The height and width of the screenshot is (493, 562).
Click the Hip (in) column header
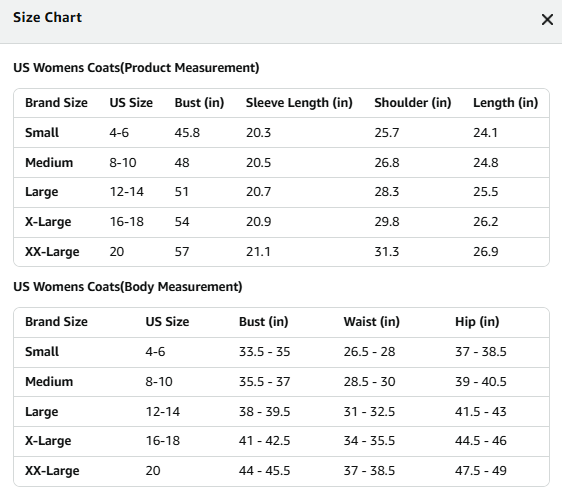[477, 322]
